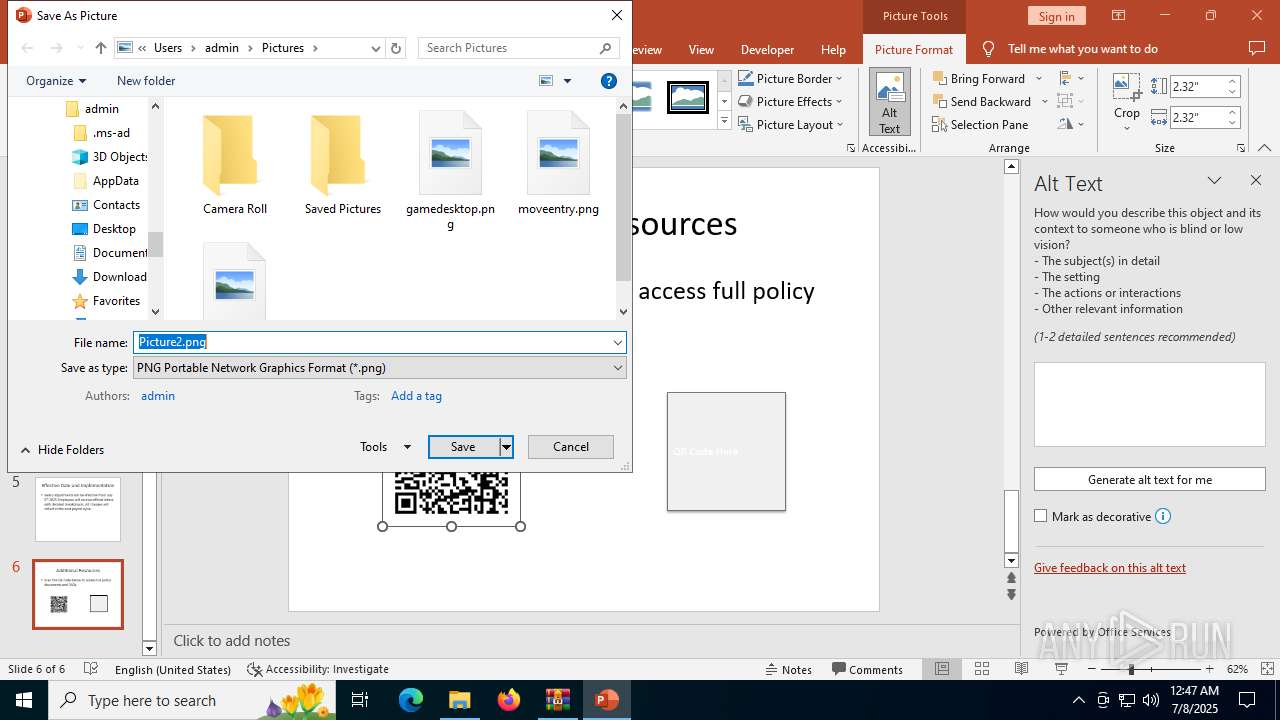The height and width of the screenshot is (720, 1280).
Task: Click Sign in button
Action: pos(1056,16)
